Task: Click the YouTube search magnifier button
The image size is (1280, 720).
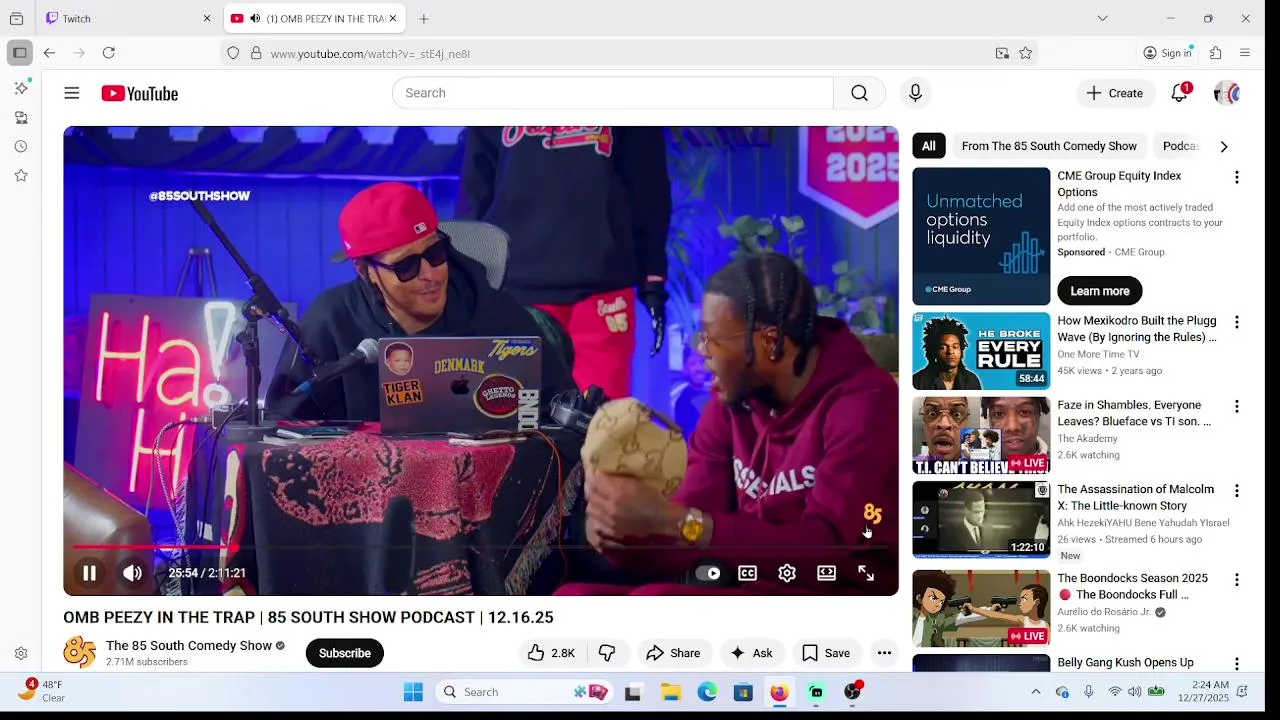Action: tap(859, 93)
